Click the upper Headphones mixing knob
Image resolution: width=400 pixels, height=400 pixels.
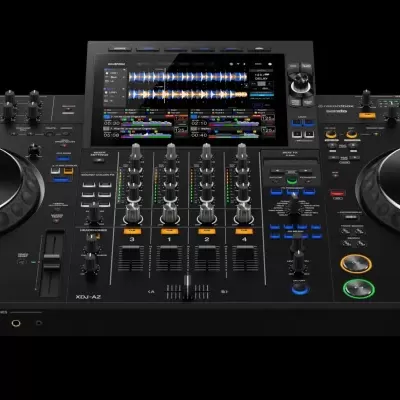(x=91, y=242)
